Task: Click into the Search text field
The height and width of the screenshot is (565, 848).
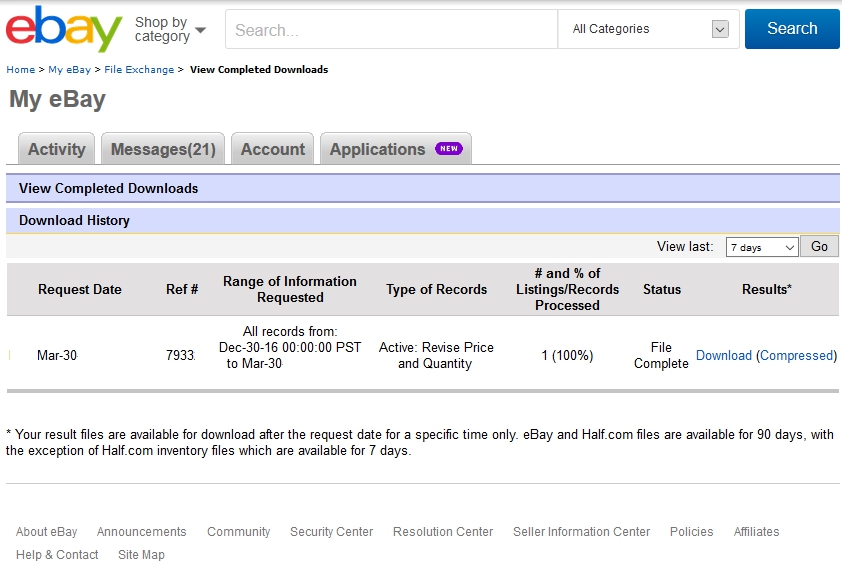Action: click(x=392, y=29)
